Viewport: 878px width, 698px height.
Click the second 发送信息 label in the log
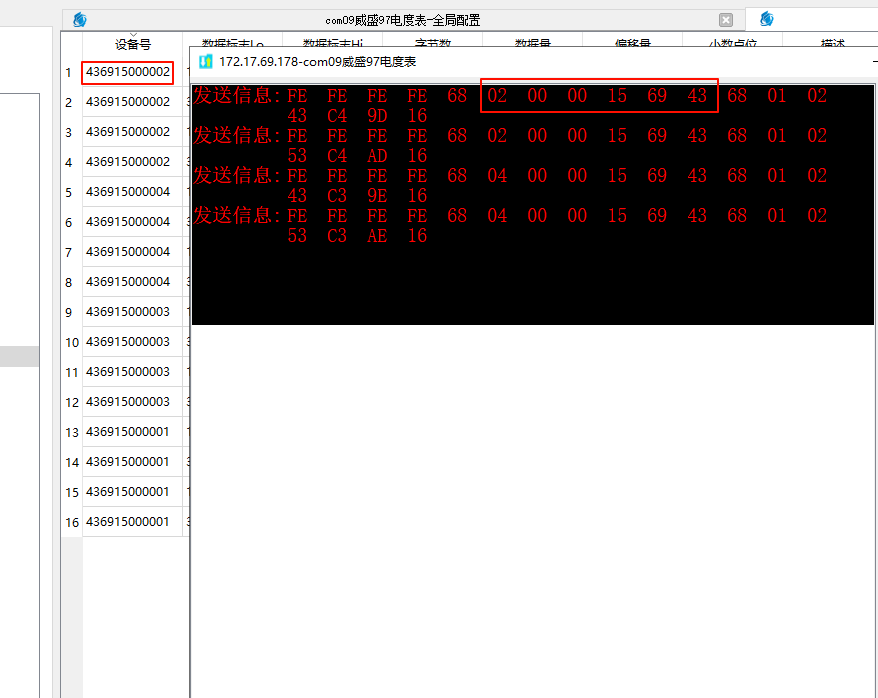(x=237, y=135)
